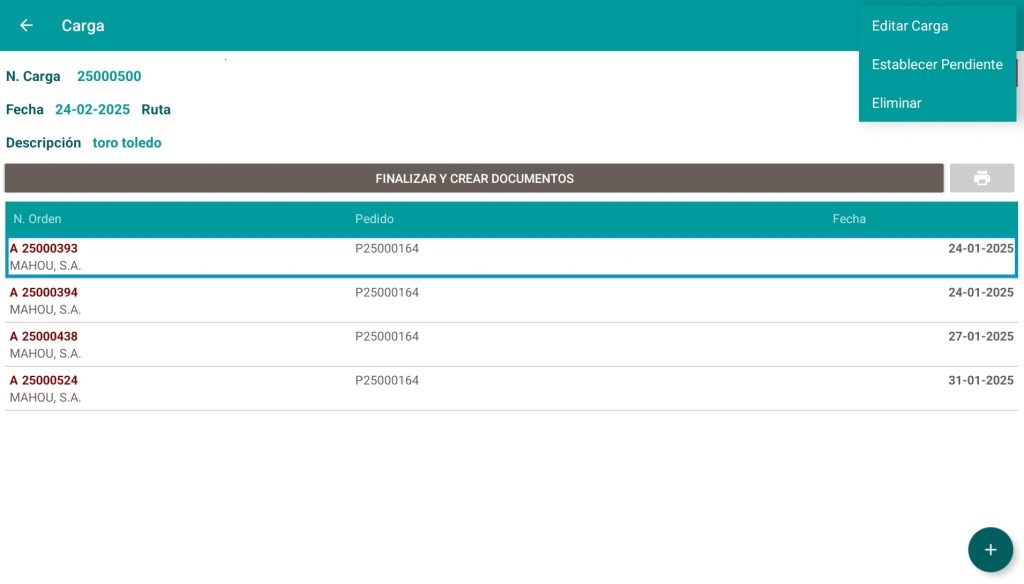Click the N. Orden column header
The image size is (1024, 584).
tap(37, 219)
